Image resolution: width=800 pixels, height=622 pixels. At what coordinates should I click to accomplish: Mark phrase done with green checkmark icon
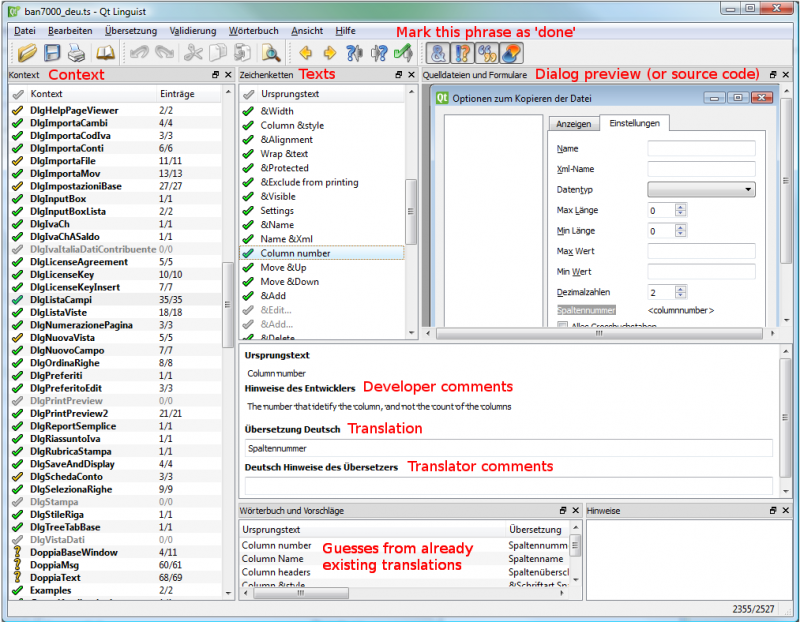tap(404, 53)
